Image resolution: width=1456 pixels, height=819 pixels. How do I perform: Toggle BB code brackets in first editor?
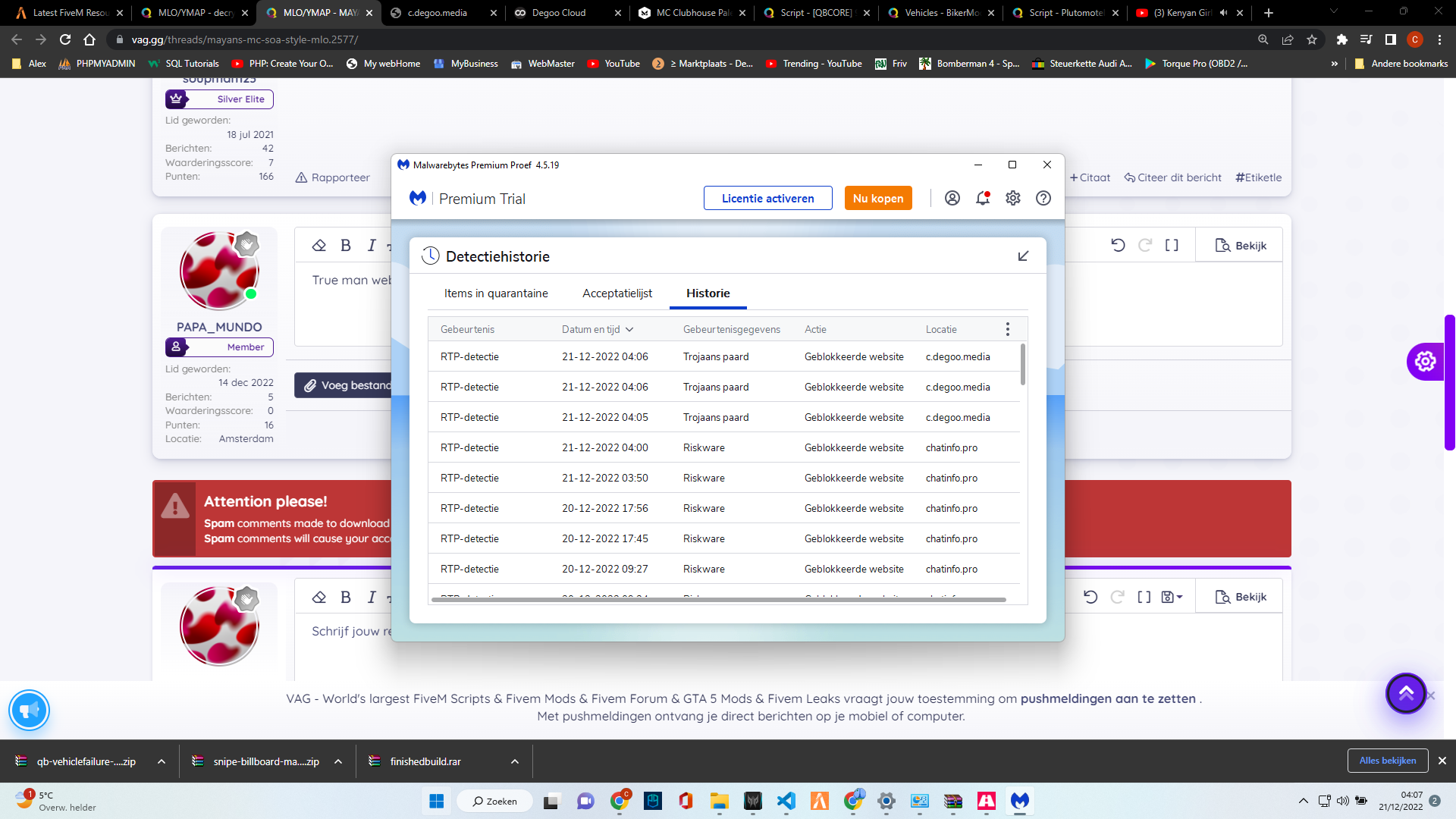pyautogui.click(x=1172, y=245)
